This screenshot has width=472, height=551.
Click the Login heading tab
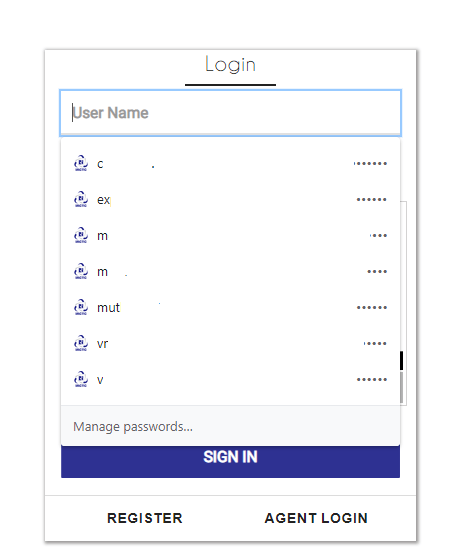point(230,65)
